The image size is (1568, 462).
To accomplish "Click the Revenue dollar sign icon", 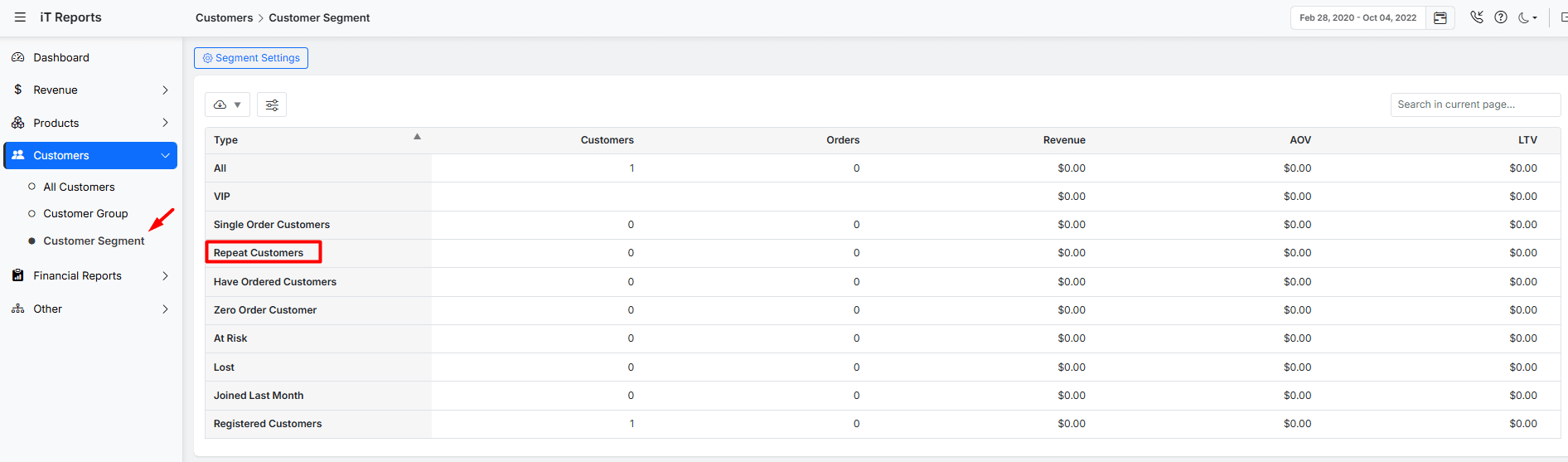I will point(17,90).
